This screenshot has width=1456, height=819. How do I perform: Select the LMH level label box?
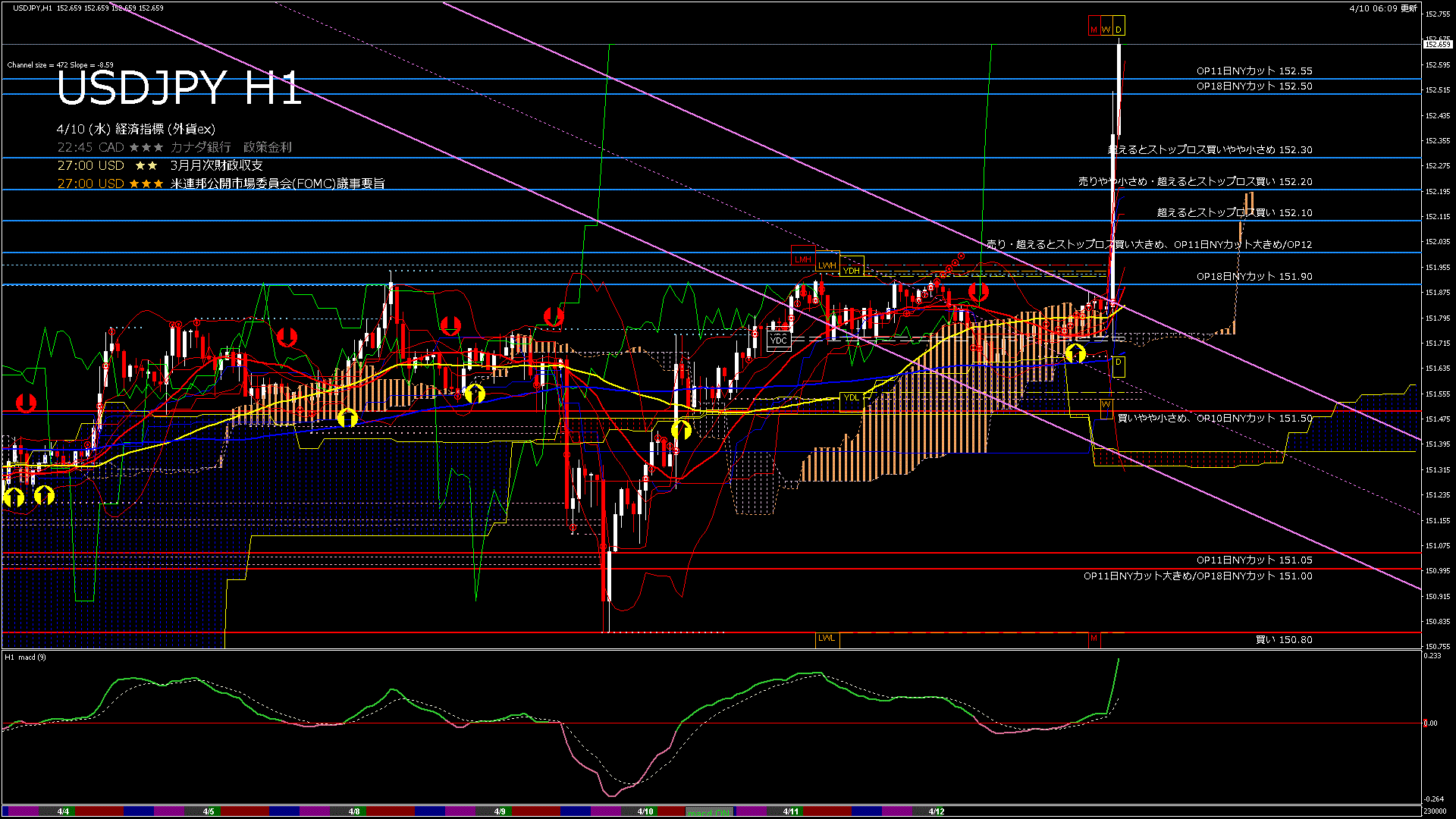point(802,259)
